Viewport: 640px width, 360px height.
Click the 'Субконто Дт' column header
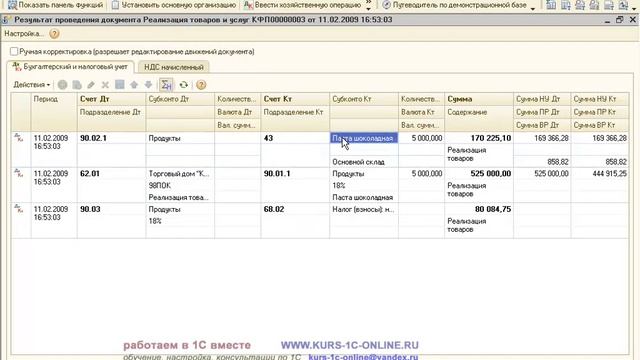pyautogui.click(x=180, y=99)
